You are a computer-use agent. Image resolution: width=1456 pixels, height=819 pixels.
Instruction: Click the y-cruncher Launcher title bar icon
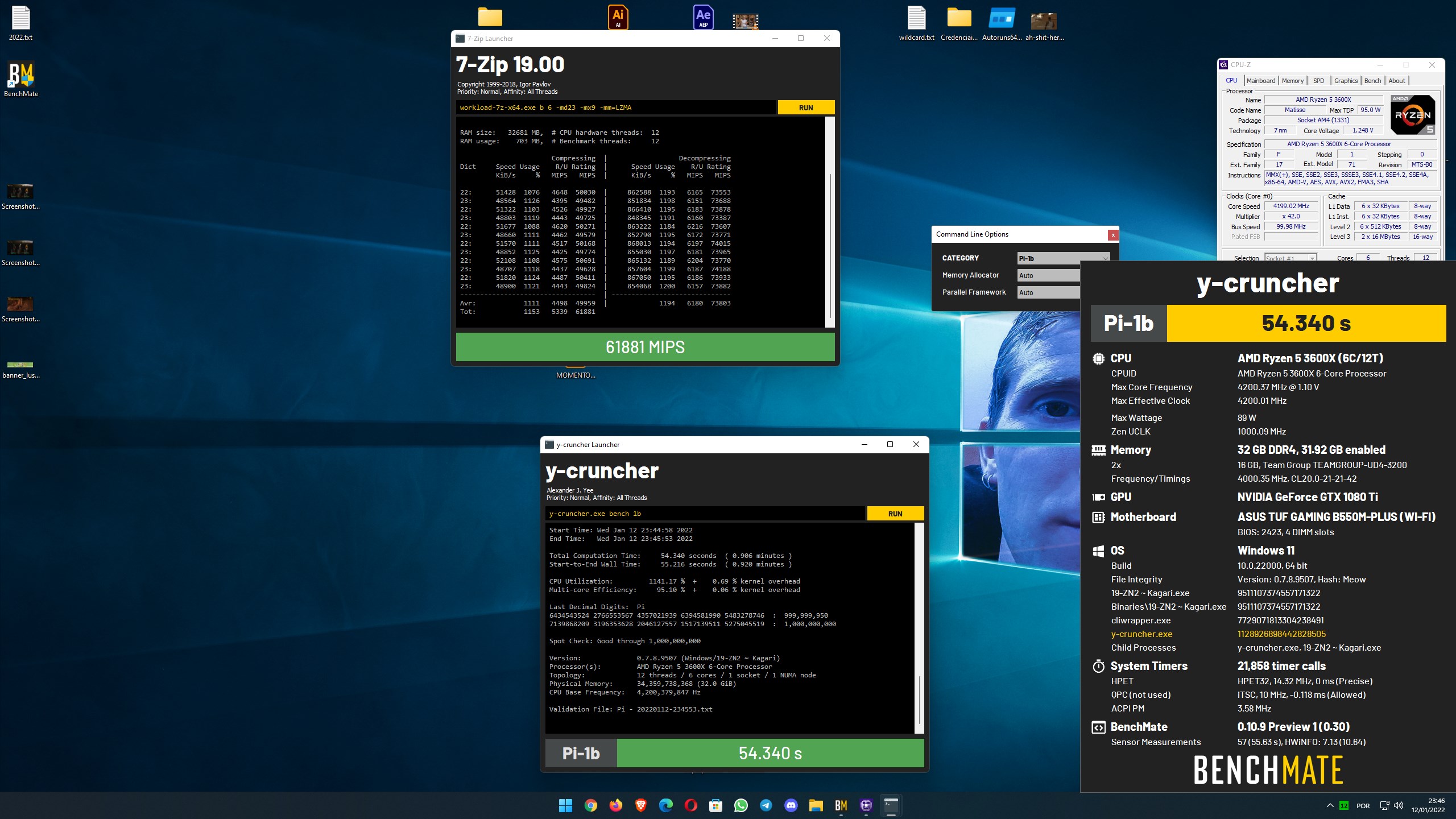pos(549,445)
